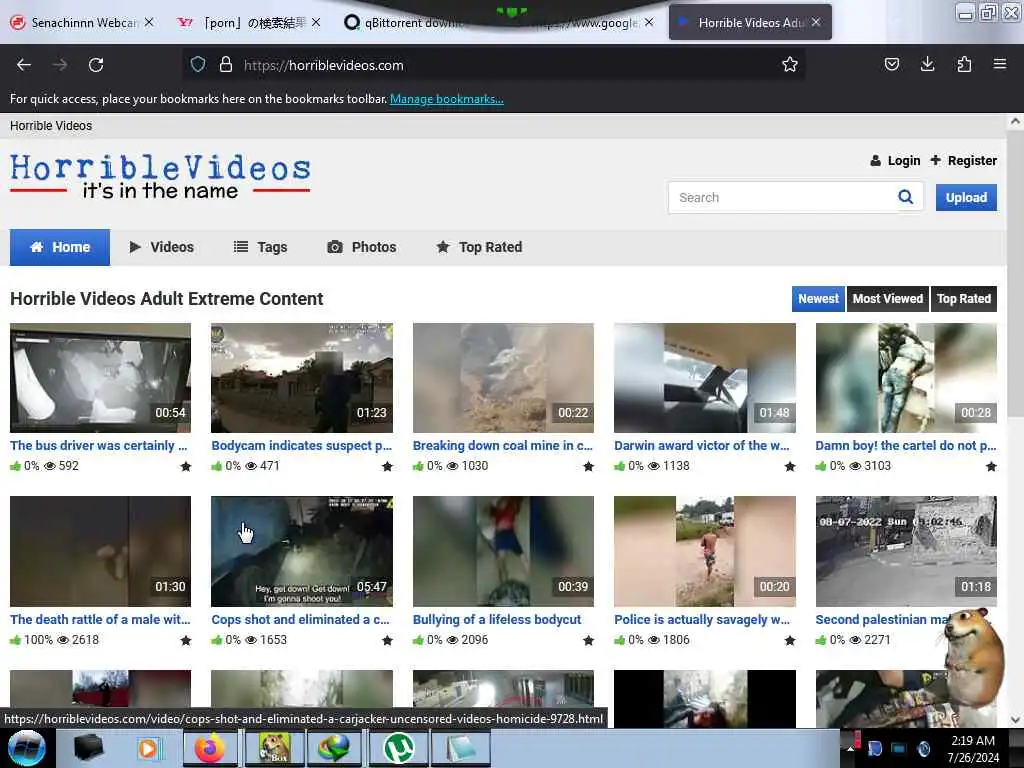The image size is (1024, 768).
Task: Open the notepad taskbar icon
Action: coord(460,748)
